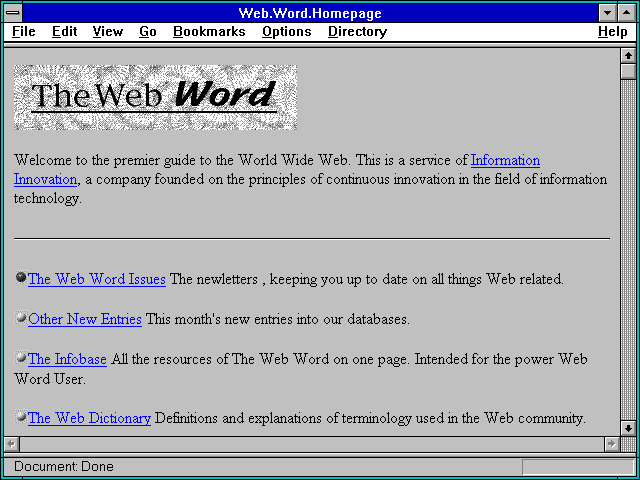This screenshot has width=640, height=480.
Task: Click the bullet icon beside The Infobase
Action: [21, 357]
